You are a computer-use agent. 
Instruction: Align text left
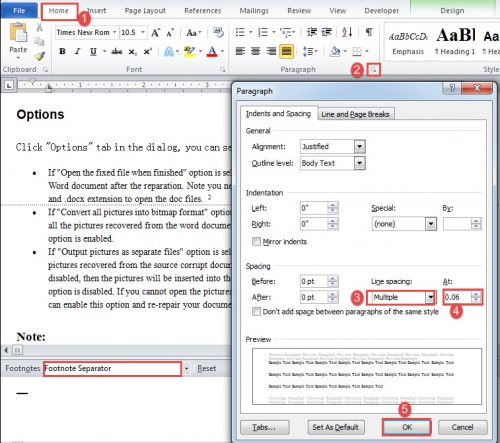240,51
